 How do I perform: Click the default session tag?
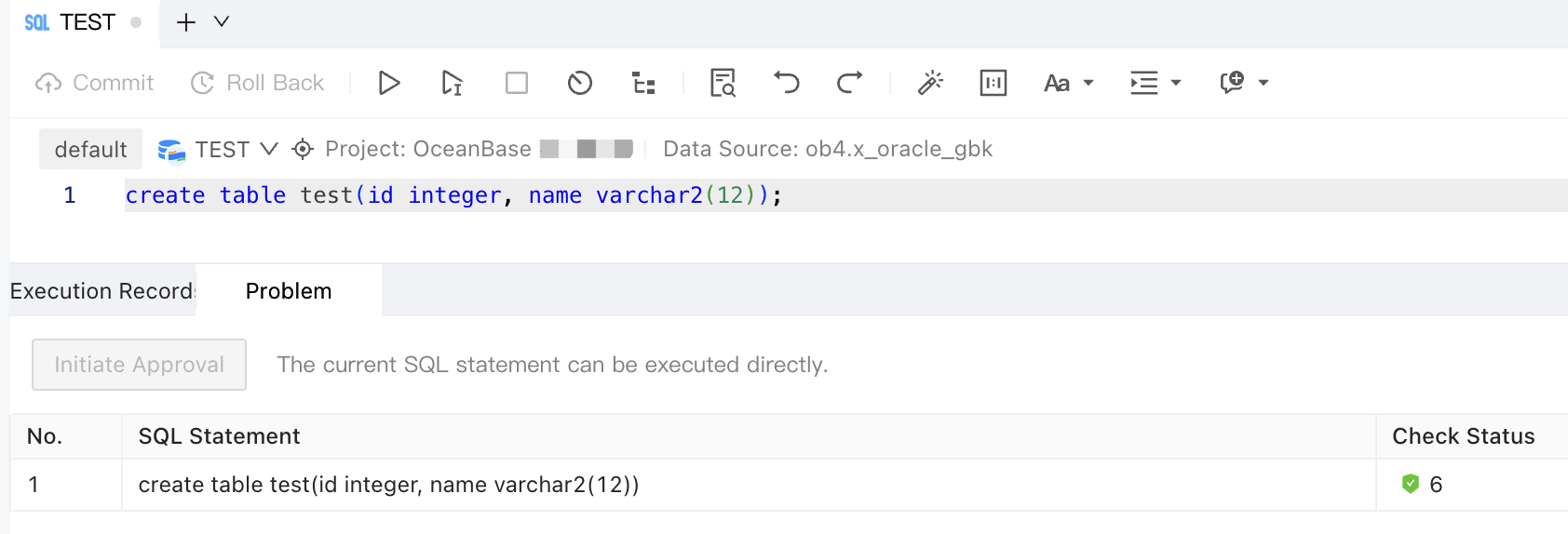pos(90,149)
